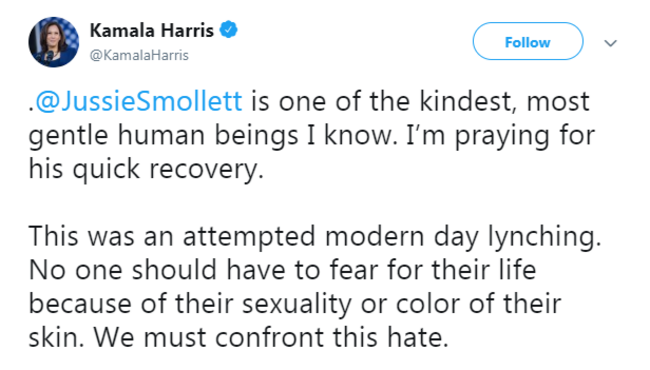Click the blue verified badge icon
The width and height of the screenshot is (650, 370).
tap(228, 30)
